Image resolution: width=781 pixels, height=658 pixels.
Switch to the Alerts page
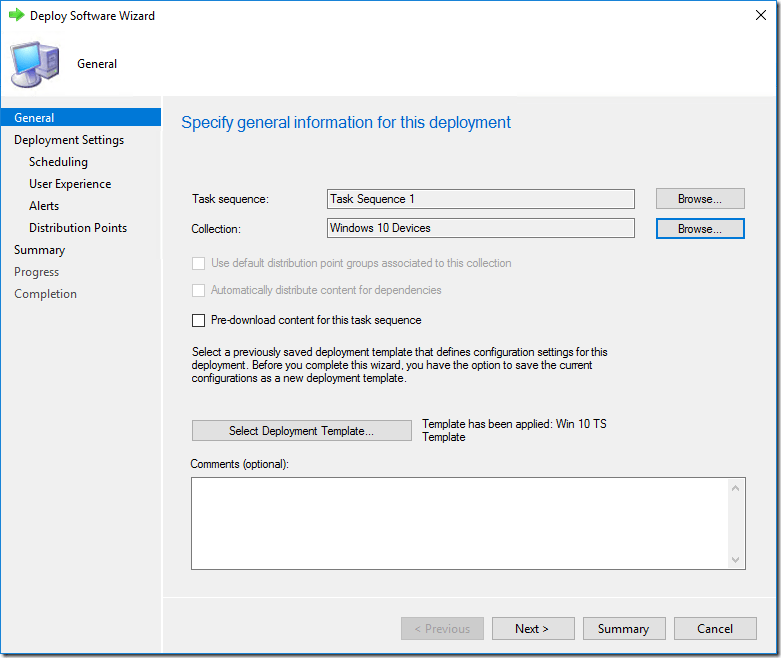44,206
